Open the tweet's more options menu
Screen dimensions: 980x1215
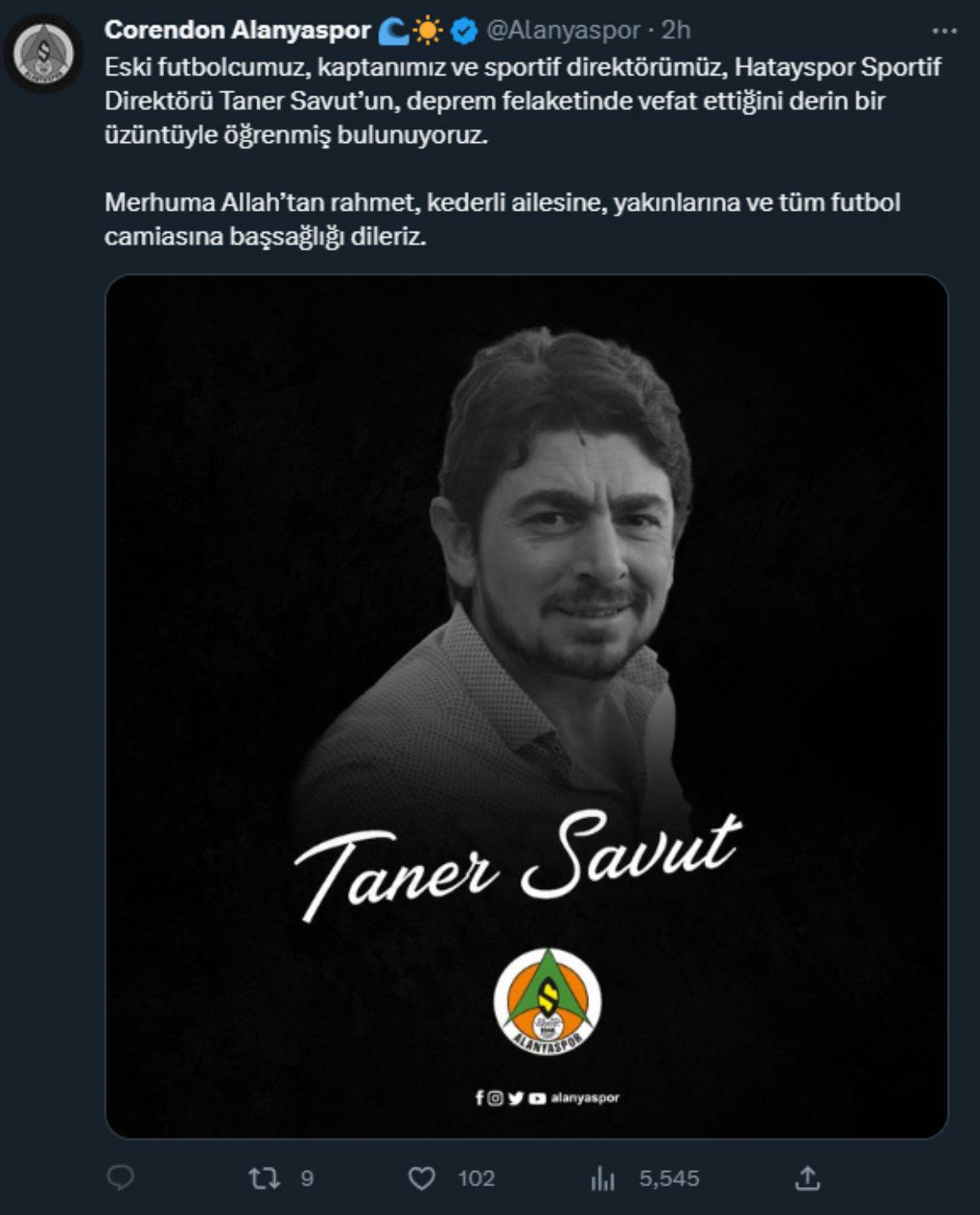pos(944,31)
